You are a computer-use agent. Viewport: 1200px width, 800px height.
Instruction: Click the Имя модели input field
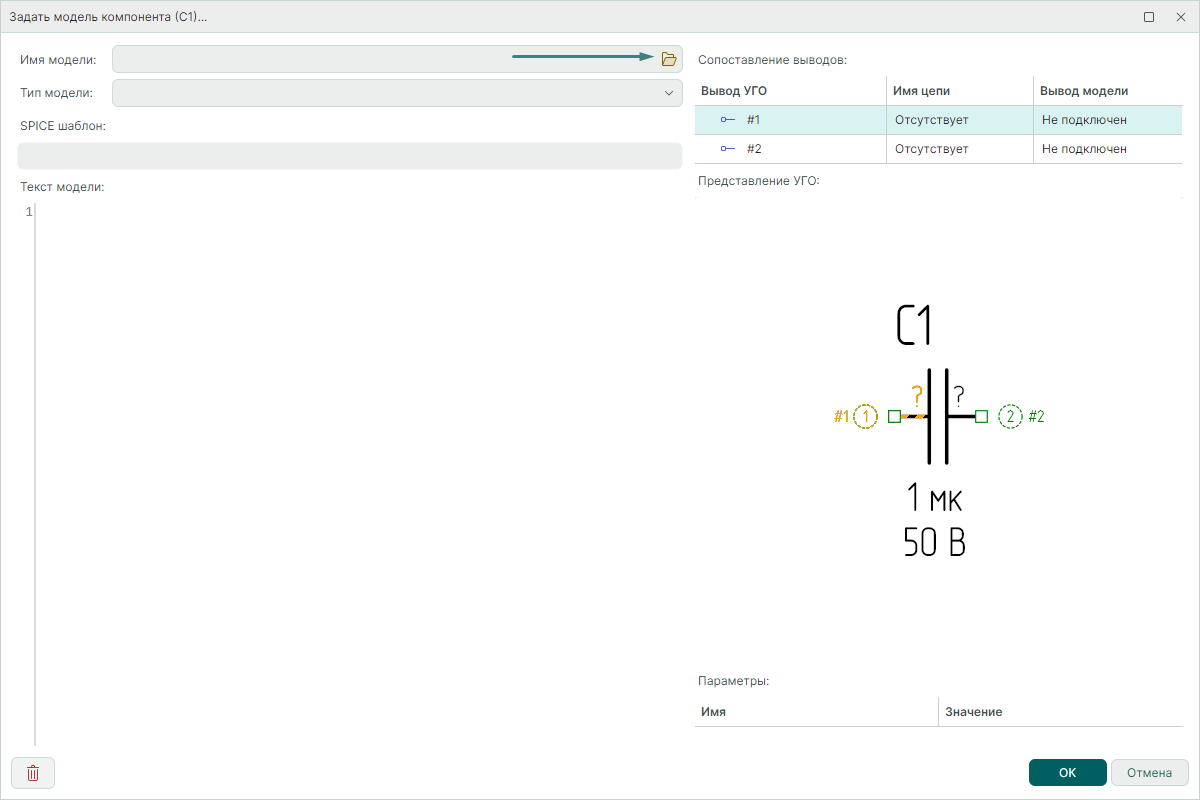click(380, 59)
